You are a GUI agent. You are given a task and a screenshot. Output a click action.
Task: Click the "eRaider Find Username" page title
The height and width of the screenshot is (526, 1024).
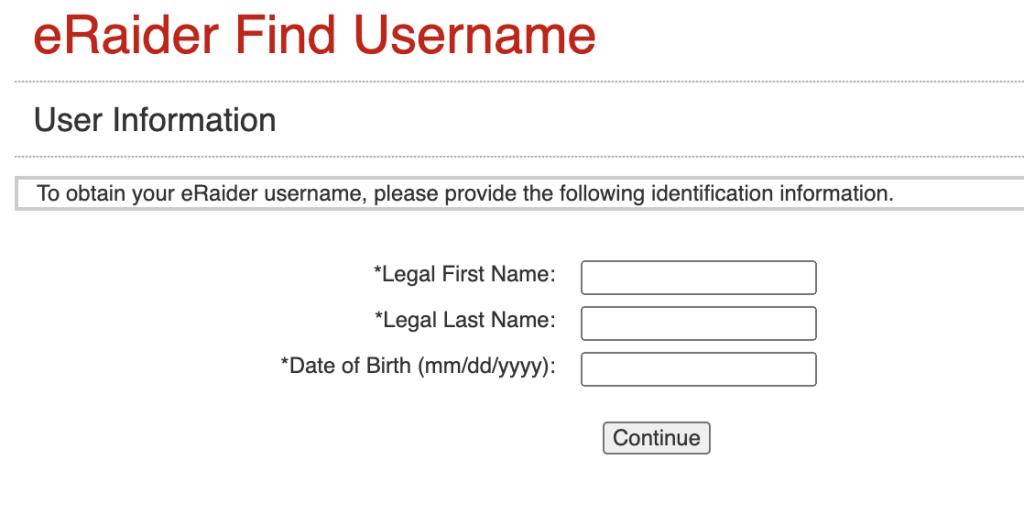pos(314,36)
